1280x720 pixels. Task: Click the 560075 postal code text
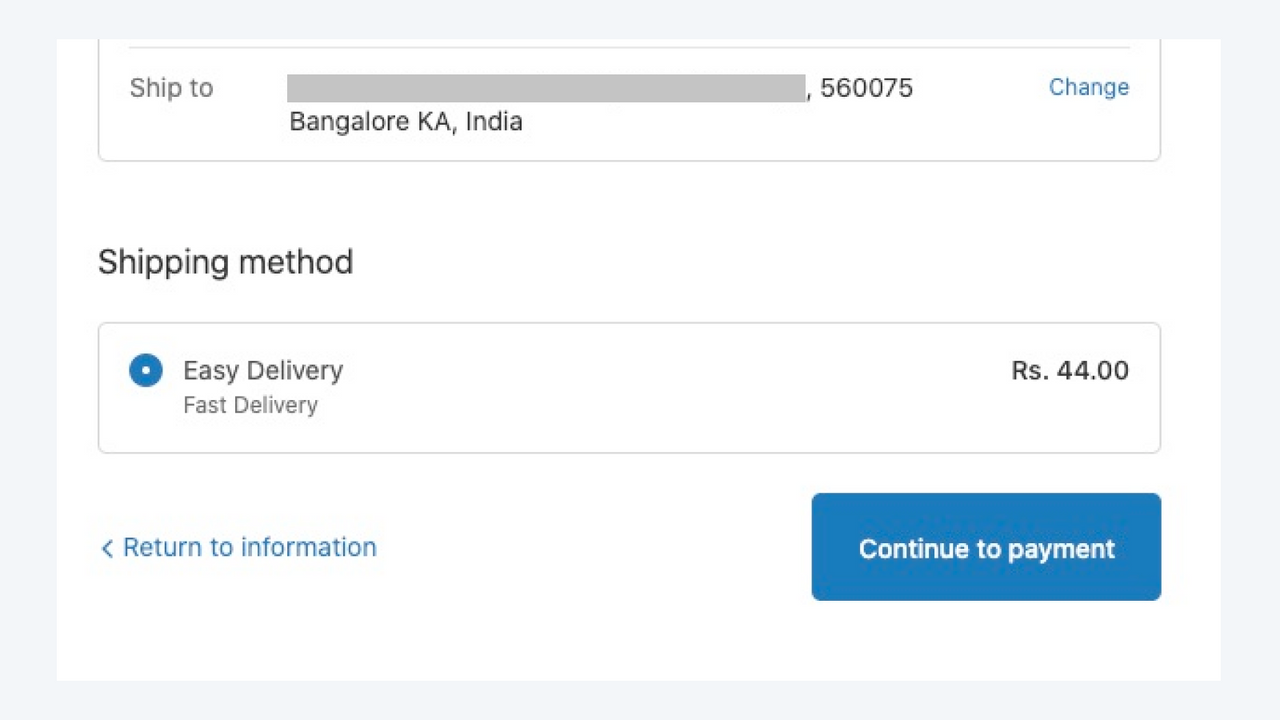866,88
